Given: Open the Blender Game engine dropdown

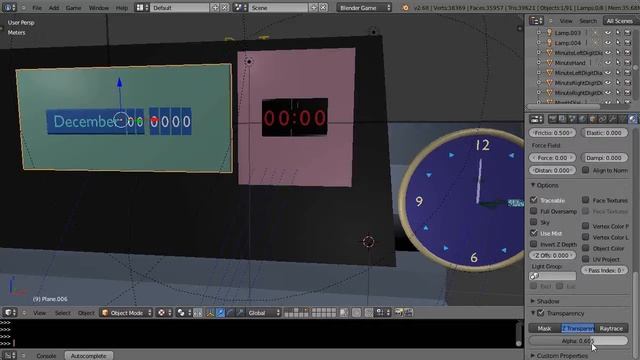Looking at the screenshot, I should (364, 7).
